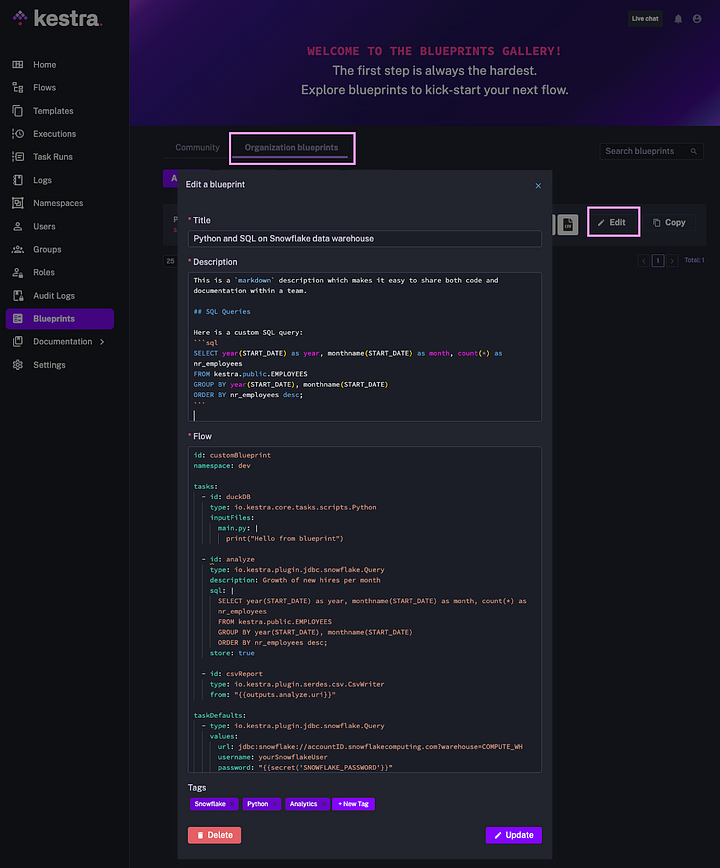Click the Audit Logs sidebar icon
The width and height of the screenshot is (720, 868).
click(18, 296)
